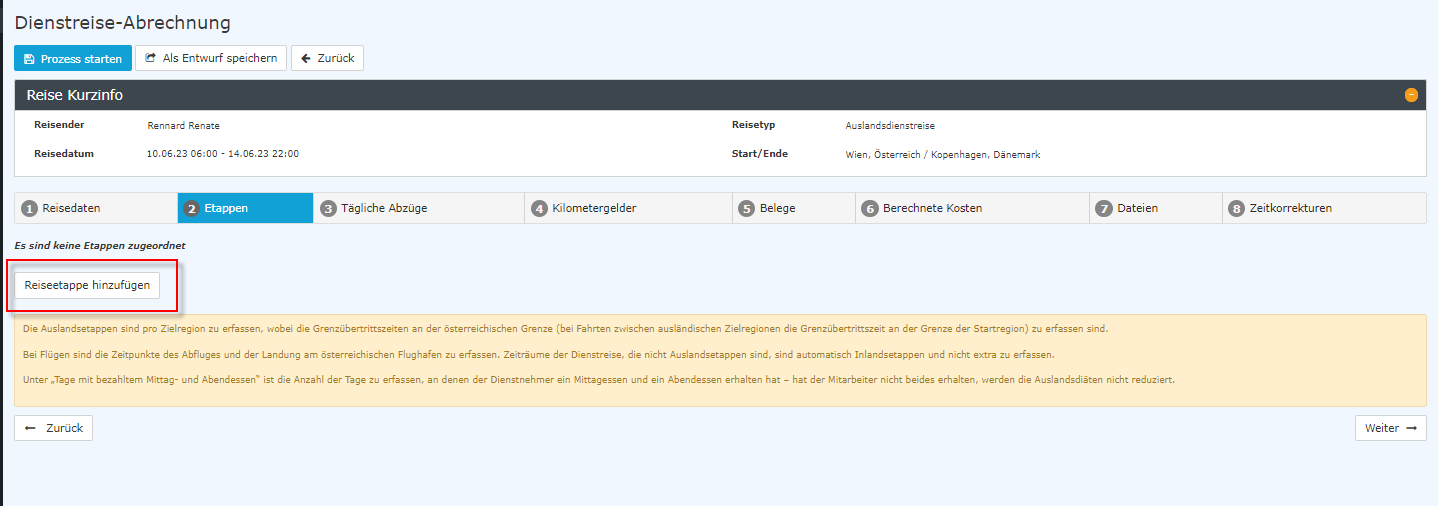The width and height of the screenshot is (1438, 506).
Task: Click the step 8 number badge
Action: (1237, 209)
